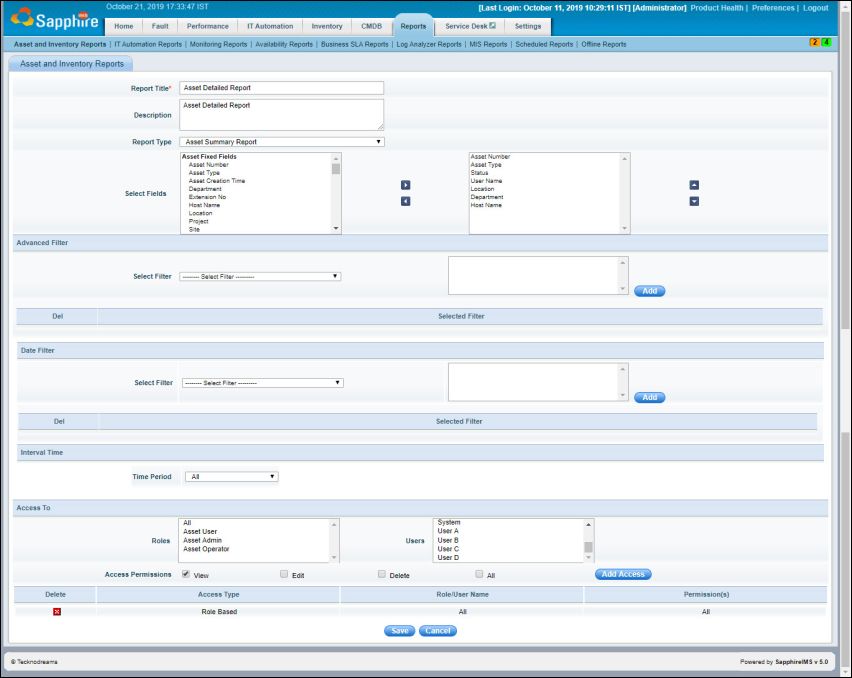Enable the Edit access permission checkbox

(x=284, y=574)
